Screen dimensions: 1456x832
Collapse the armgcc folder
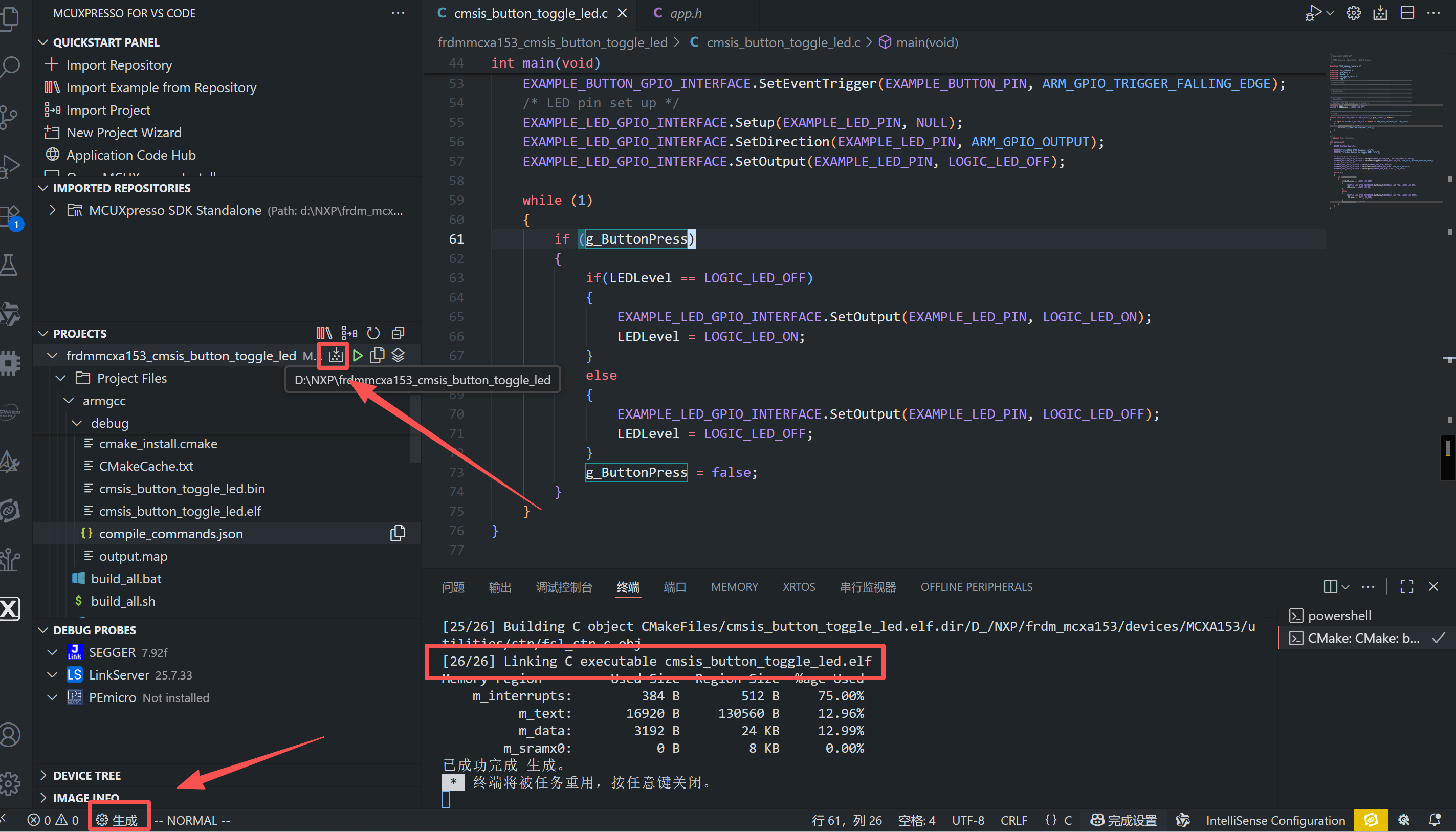69,401
